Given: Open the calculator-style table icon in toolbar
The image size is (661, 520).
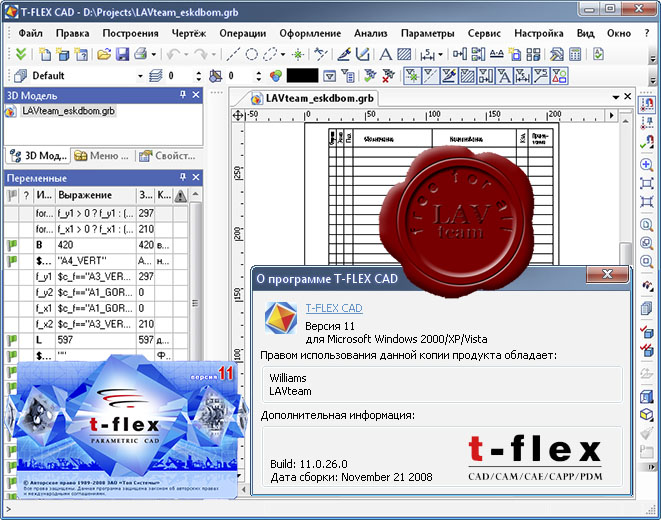Looking at the screenshot, I should coord(575,54).
